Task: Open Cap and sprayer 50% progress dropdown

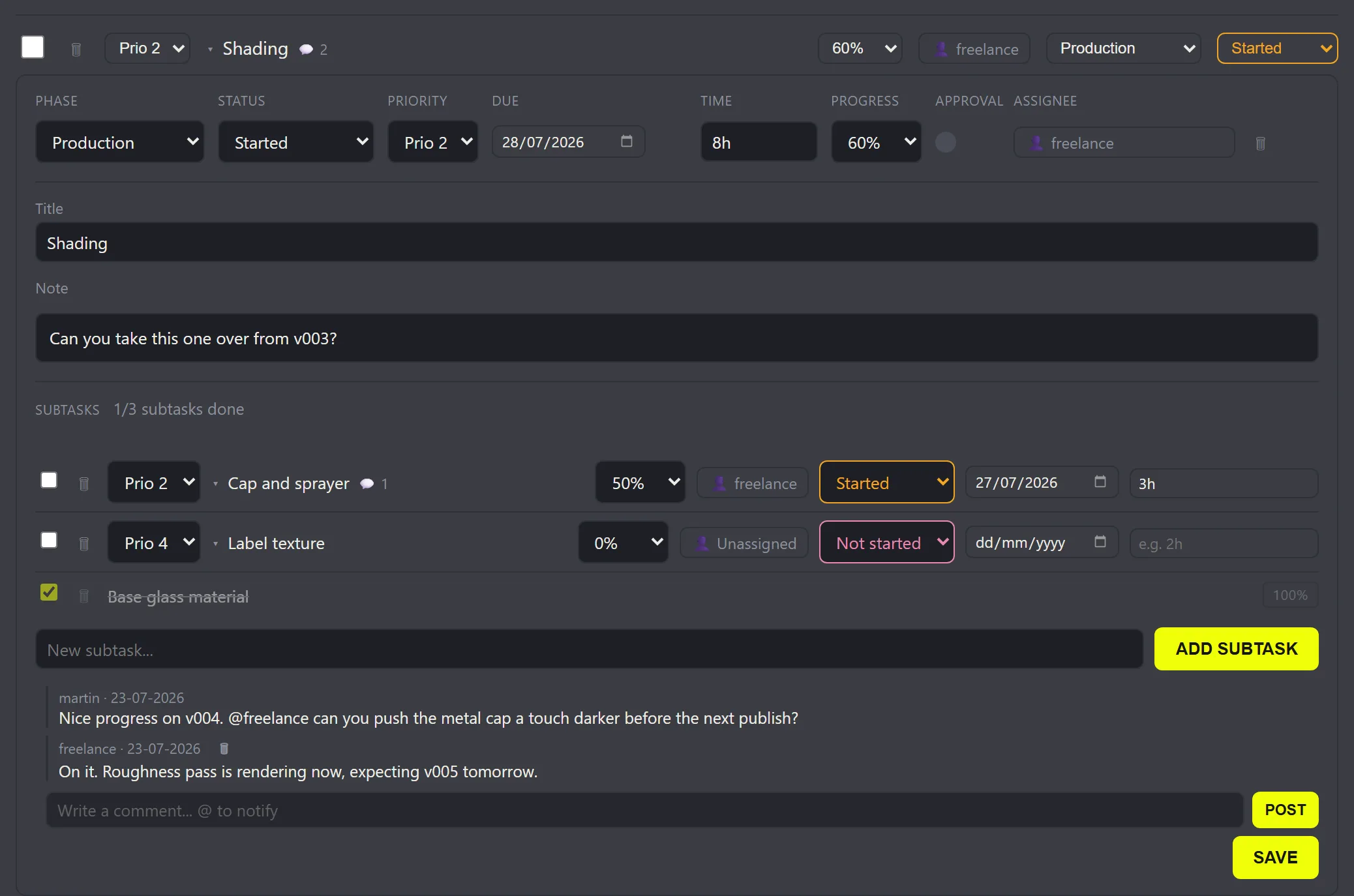Action: tap(640, 483)
